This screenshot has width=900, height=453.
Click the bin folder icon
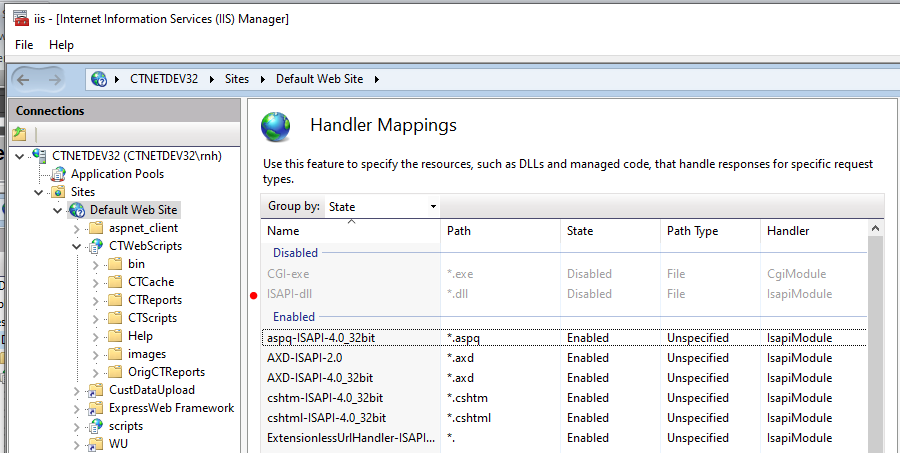click(115, 264)
